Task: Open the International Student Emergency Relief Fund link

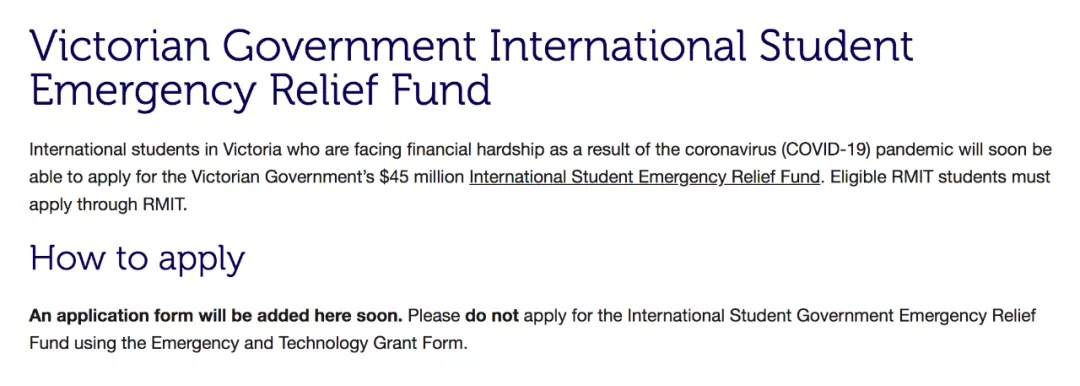Action: coord(645,177)
